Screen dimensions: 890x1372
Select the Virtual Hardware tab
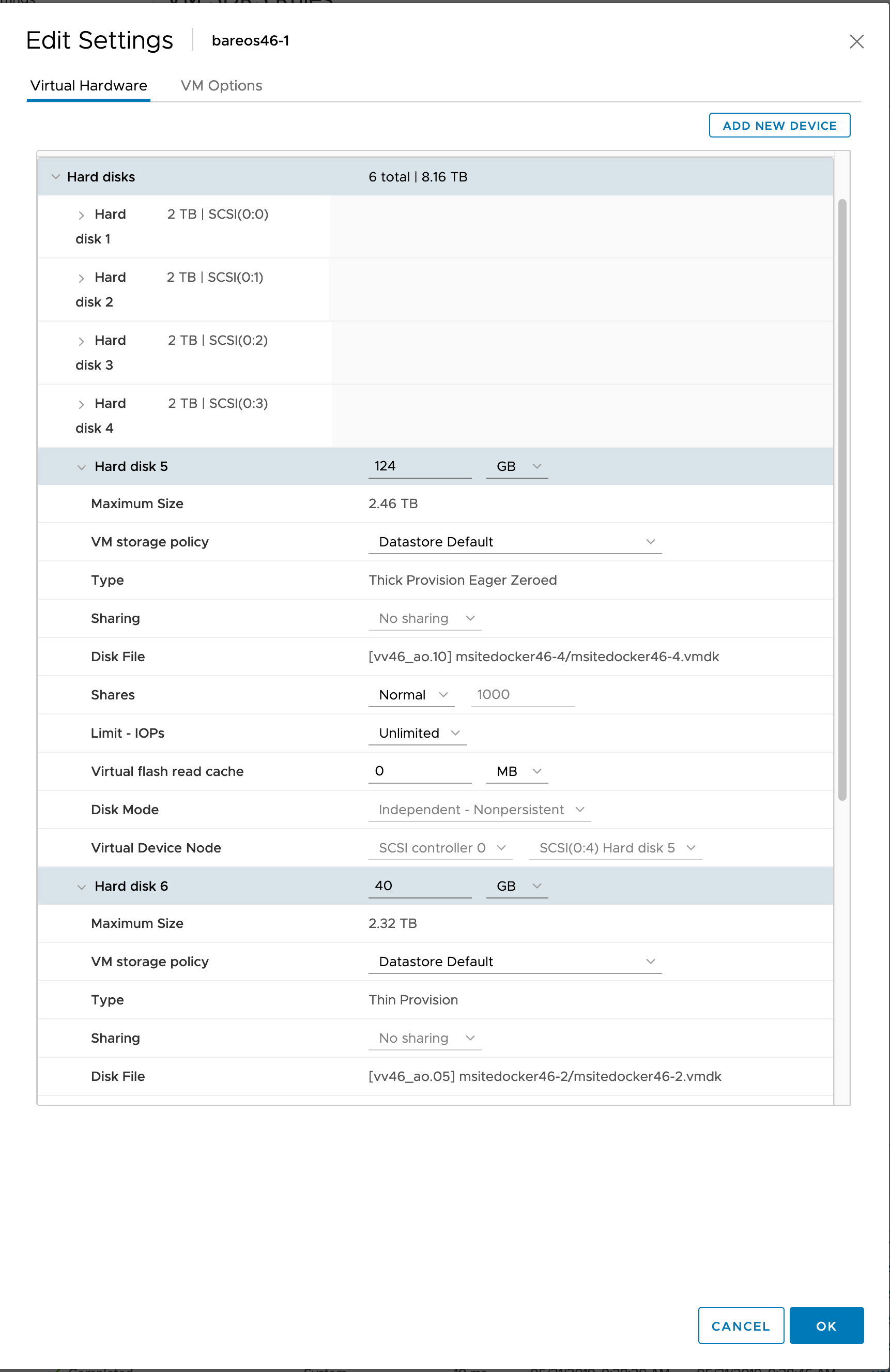coord(89,86)
